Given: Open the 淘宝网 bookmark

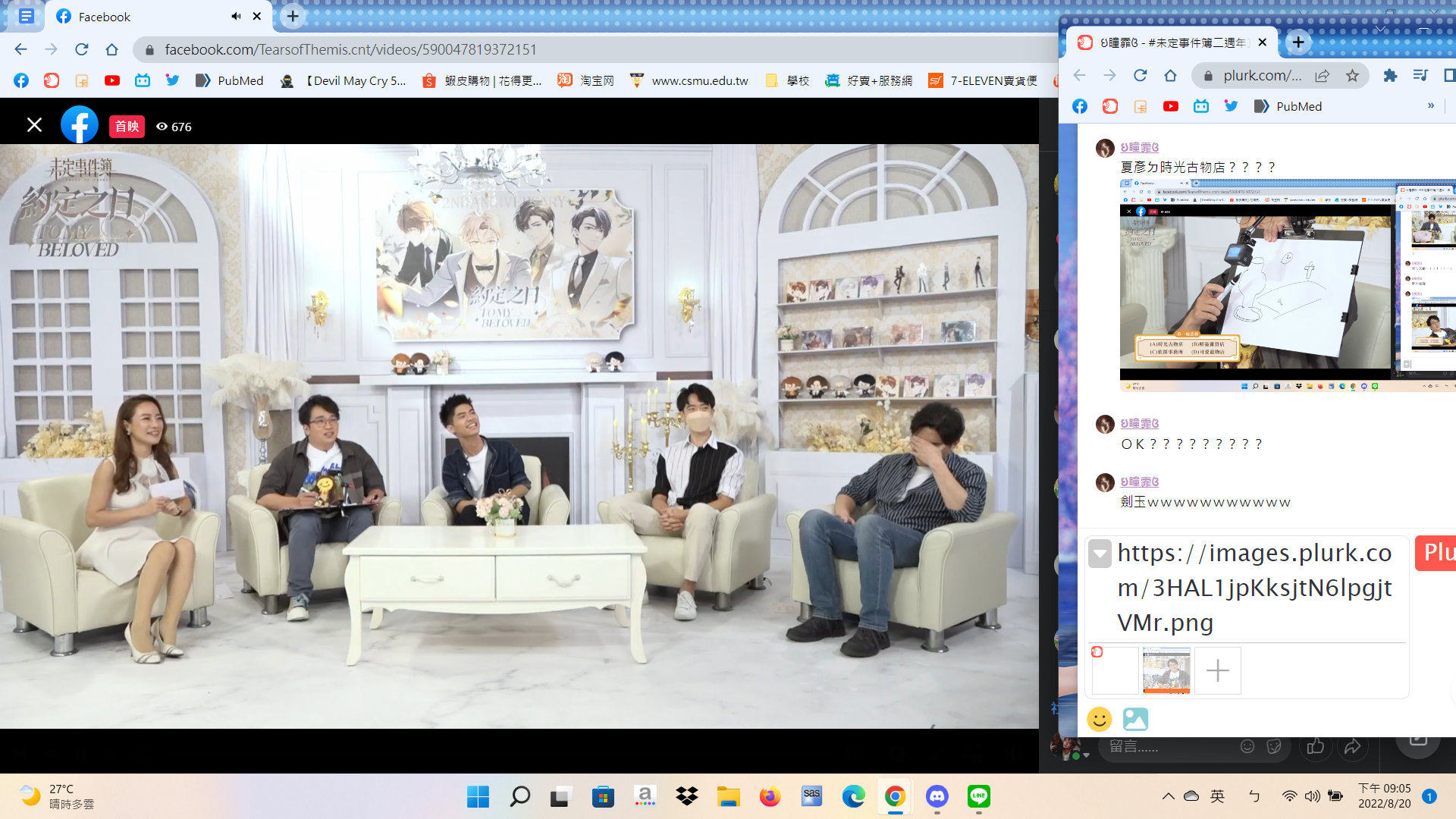Looking at the screenshot, I should [x=586, y=80].
